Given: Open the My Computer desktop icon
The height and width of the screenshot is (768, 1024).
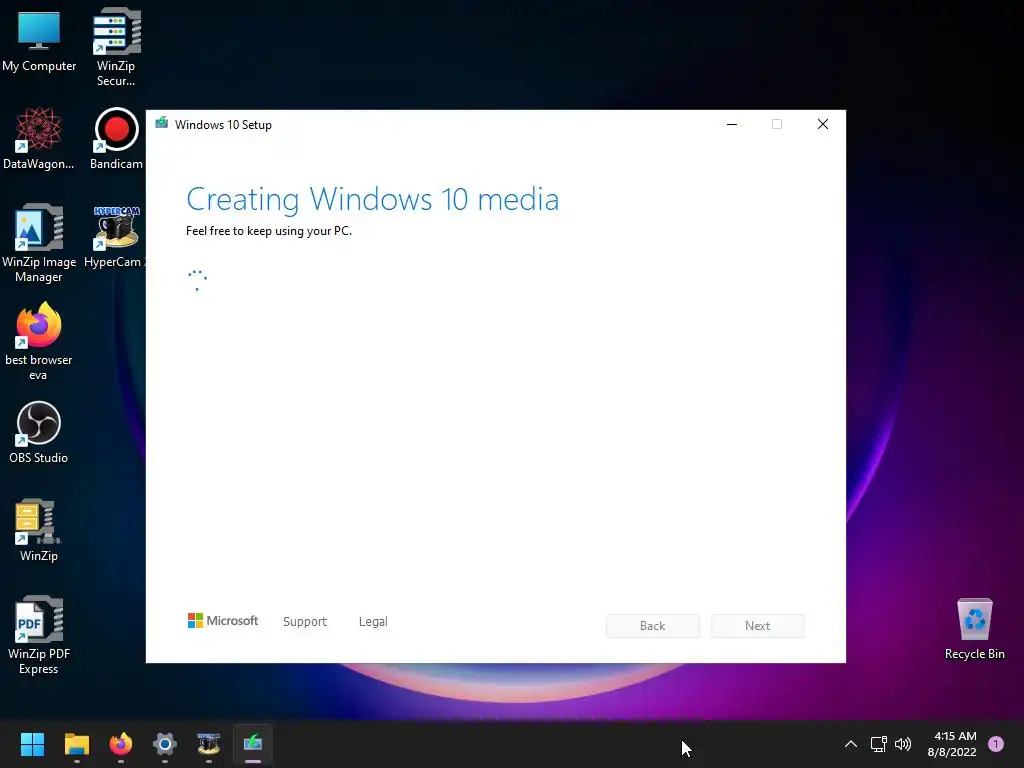Looking at the screenshot, I should [x=39, y=42].
